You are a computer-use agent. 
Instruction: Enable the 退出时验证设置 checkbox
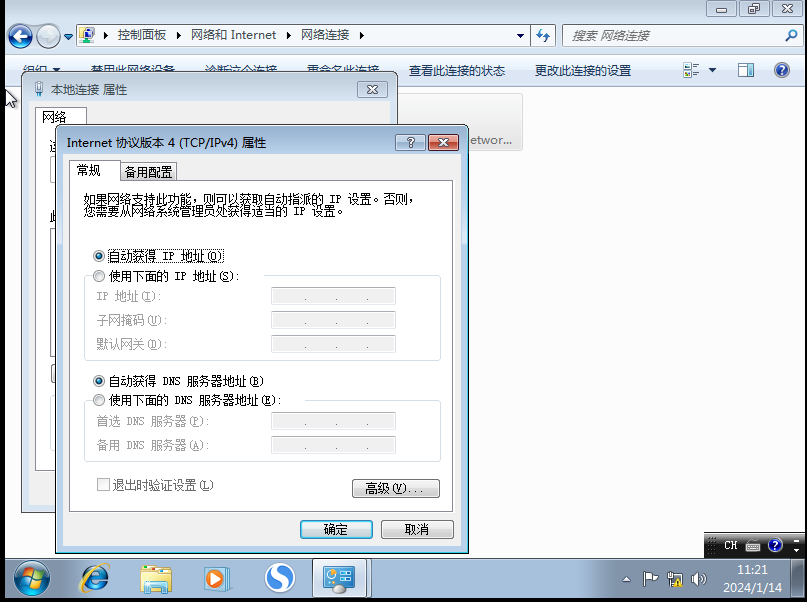tap(103, 484)
